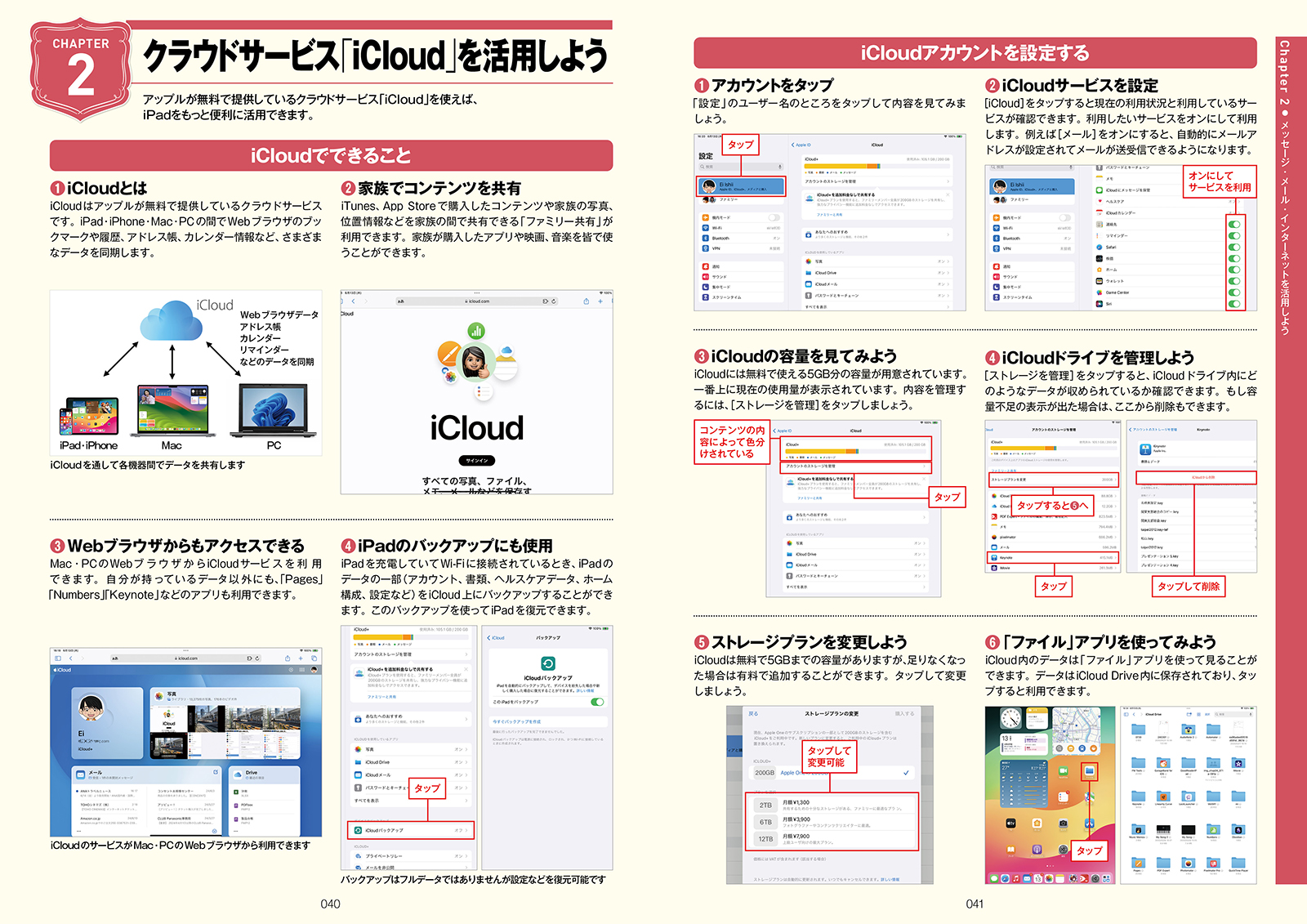The image size is (1307, 924).
Task: Click storage usage bar in storage management screen
Action: point(1054,449)
